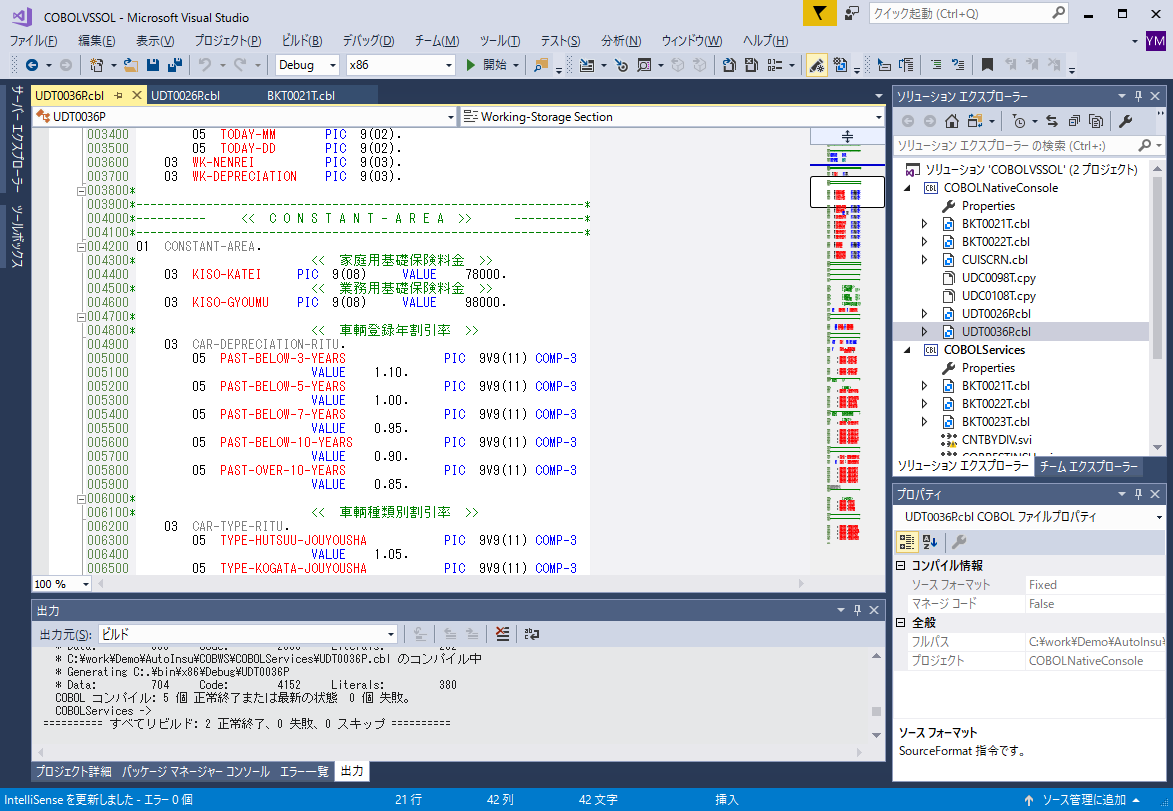Screen dimensions: 1173x811
Task: Click the Collapse All icon in Solution Explorer
Action: (1074, 121)
